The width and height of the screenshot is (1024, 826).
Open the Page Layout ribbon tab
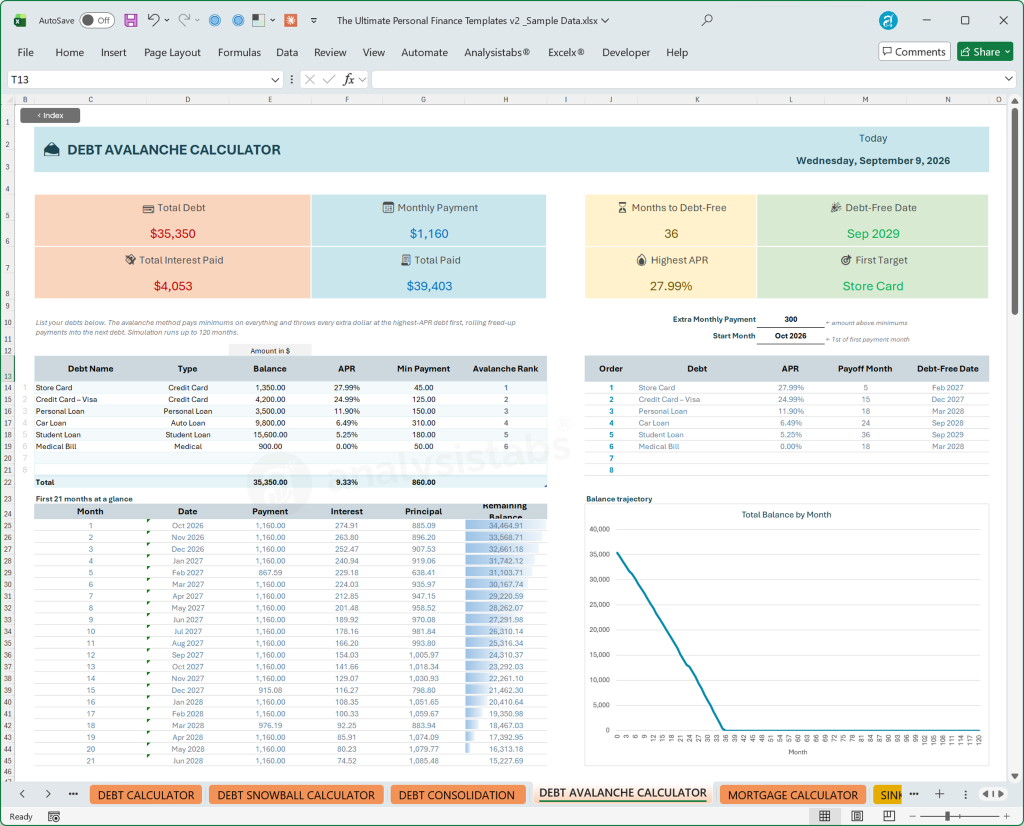(172, 52)
